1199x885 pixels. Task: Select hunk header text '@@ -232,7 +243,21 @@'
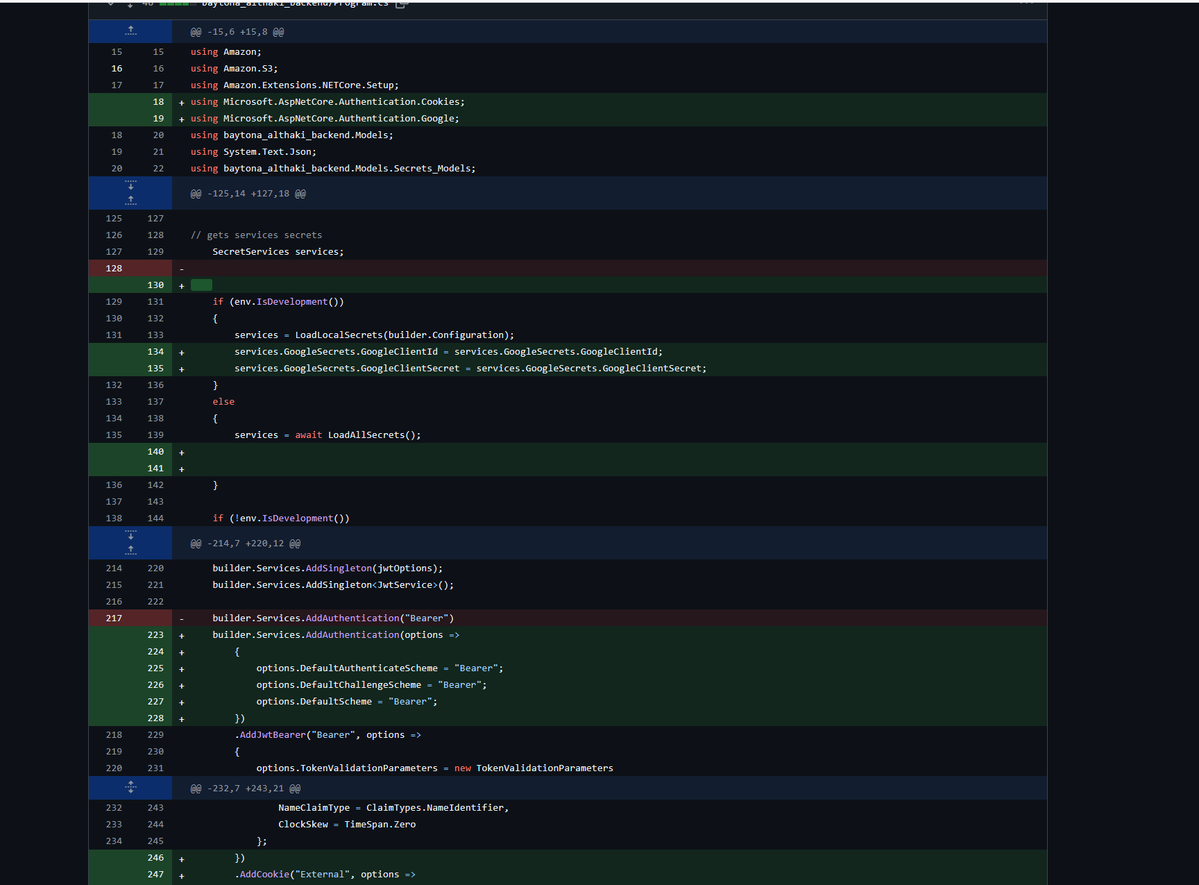[245, 788]
